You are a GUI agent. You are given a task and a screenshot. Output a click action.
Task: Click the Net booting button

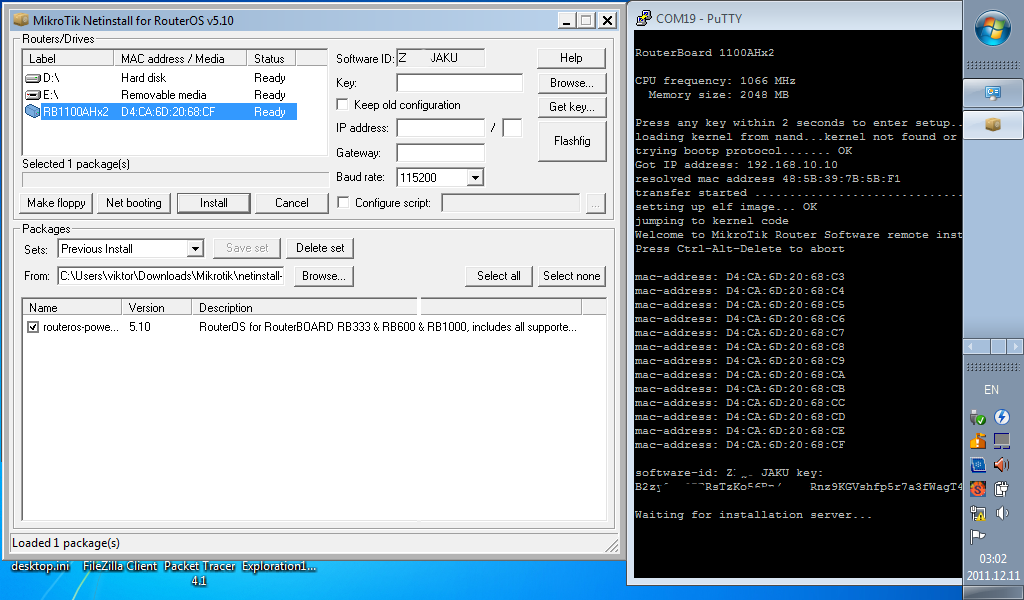(133, 202)
